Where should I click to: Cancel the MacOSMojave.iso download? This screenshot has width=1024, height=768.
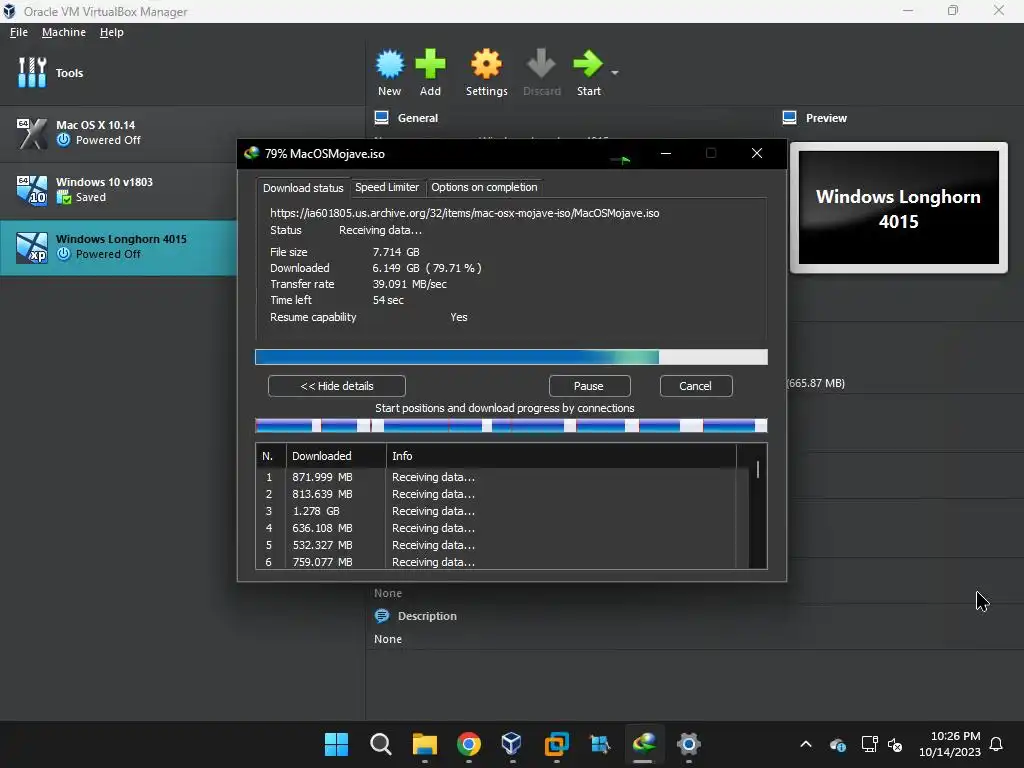coord(696,386)
